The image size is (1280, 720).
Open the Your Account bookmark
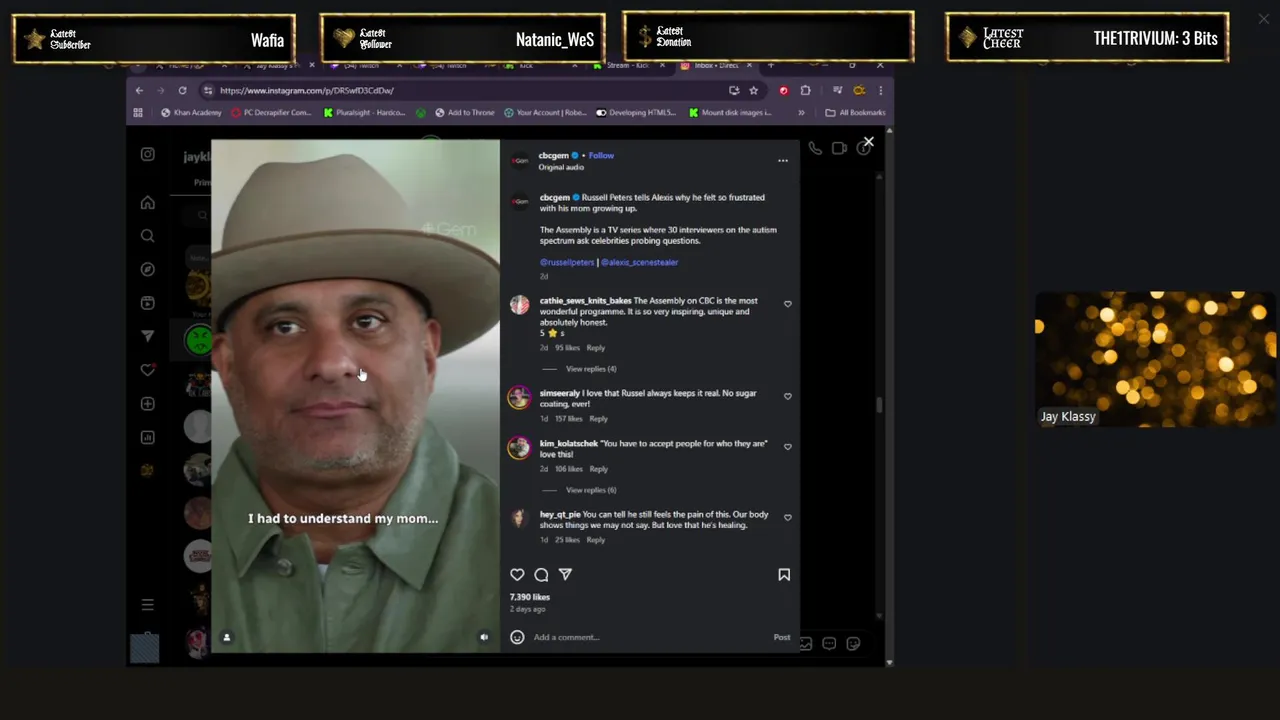click(x=545, y=113)
